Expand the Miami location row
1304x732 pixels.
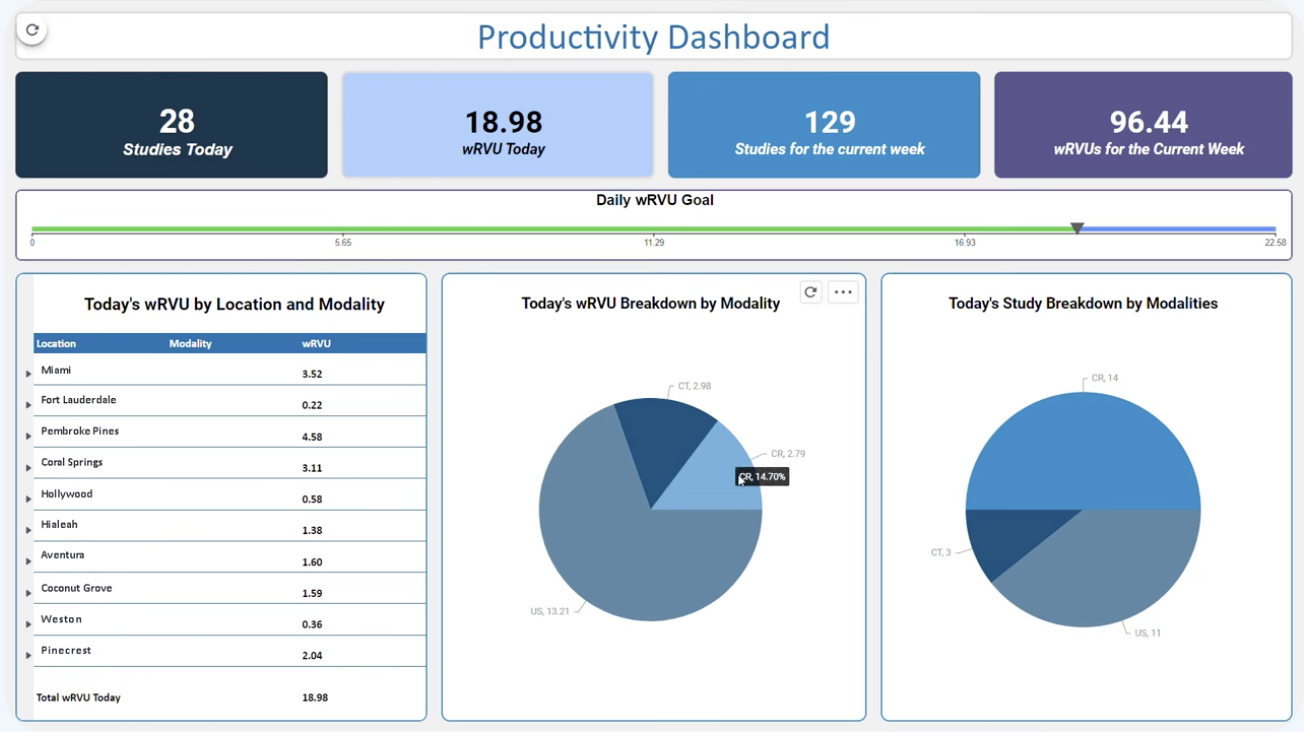29,374
